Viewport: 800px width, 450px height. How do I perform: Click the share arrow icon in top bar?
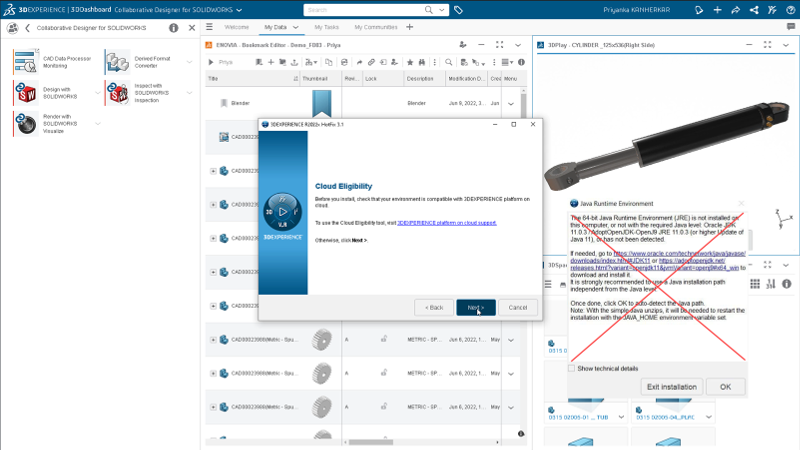[x=736, y=10]
